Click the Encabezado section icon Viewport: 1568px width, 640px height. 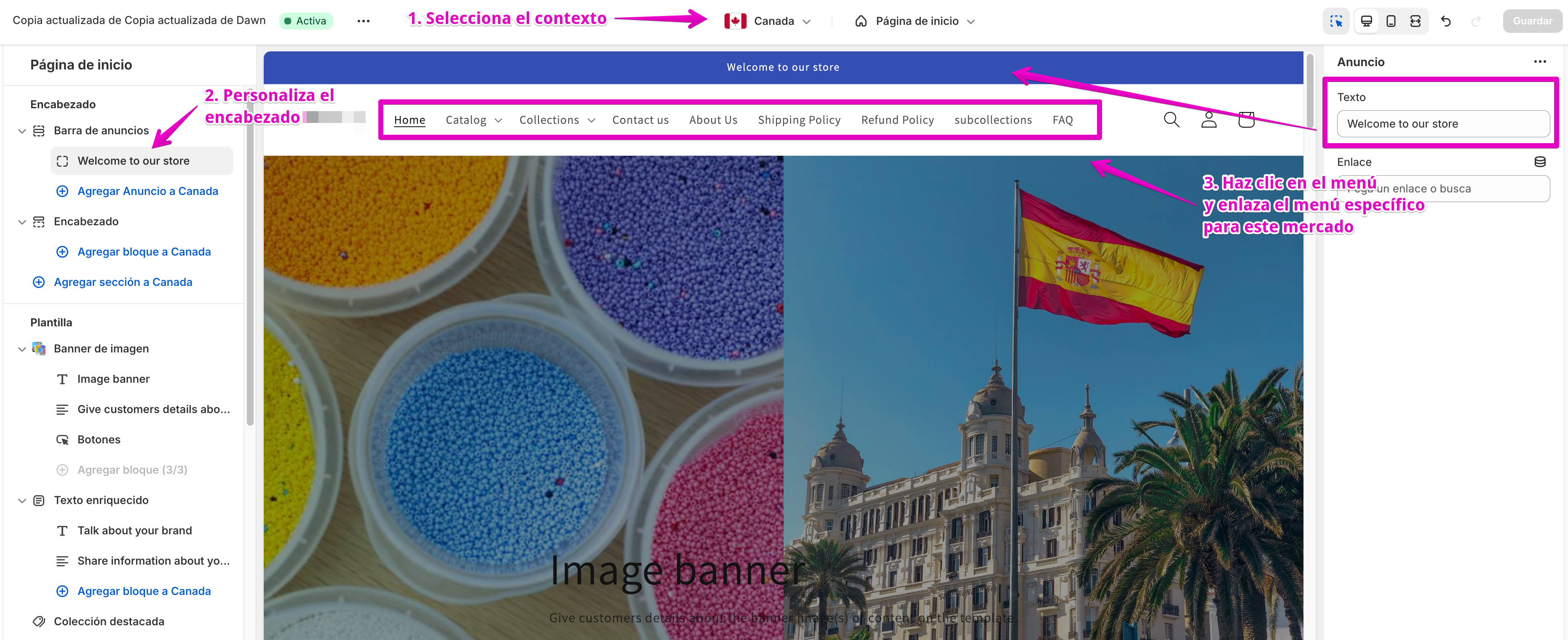pos(38,221)
